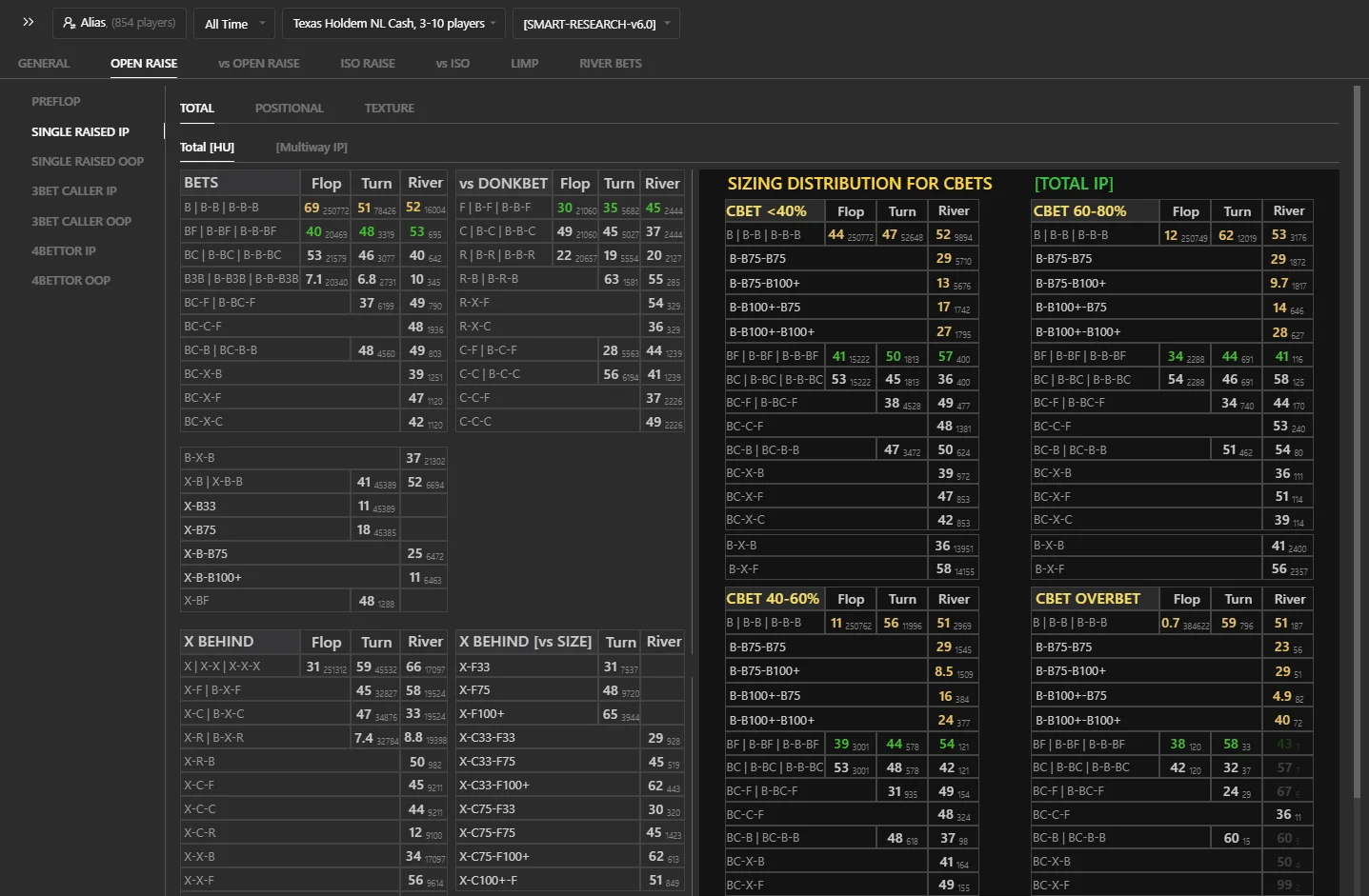Switch to the vs OPEN RAISE tab
1369x896 pixels.
click(258, 64)
